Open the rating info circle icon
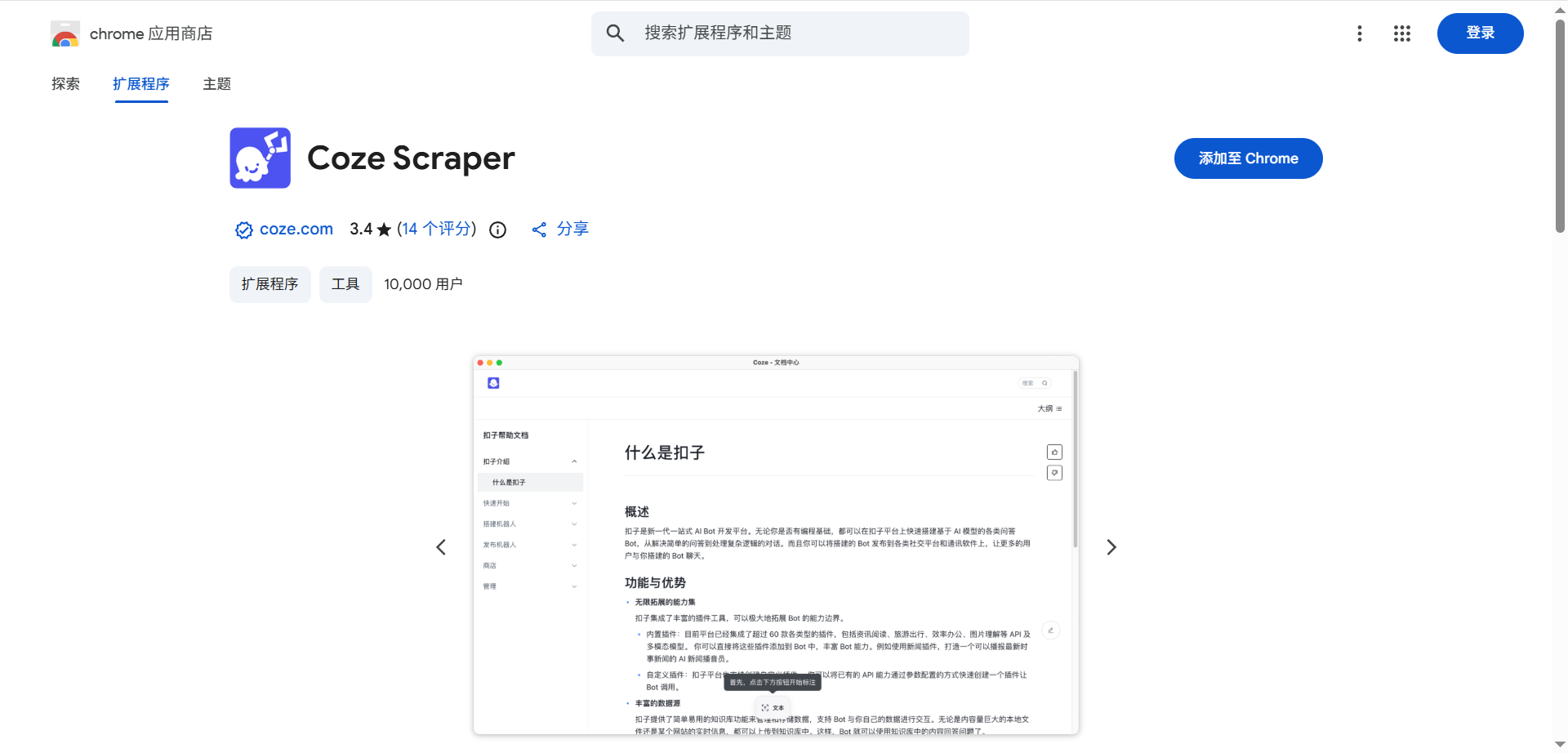The image size is (1568, 753). [498, 230]
